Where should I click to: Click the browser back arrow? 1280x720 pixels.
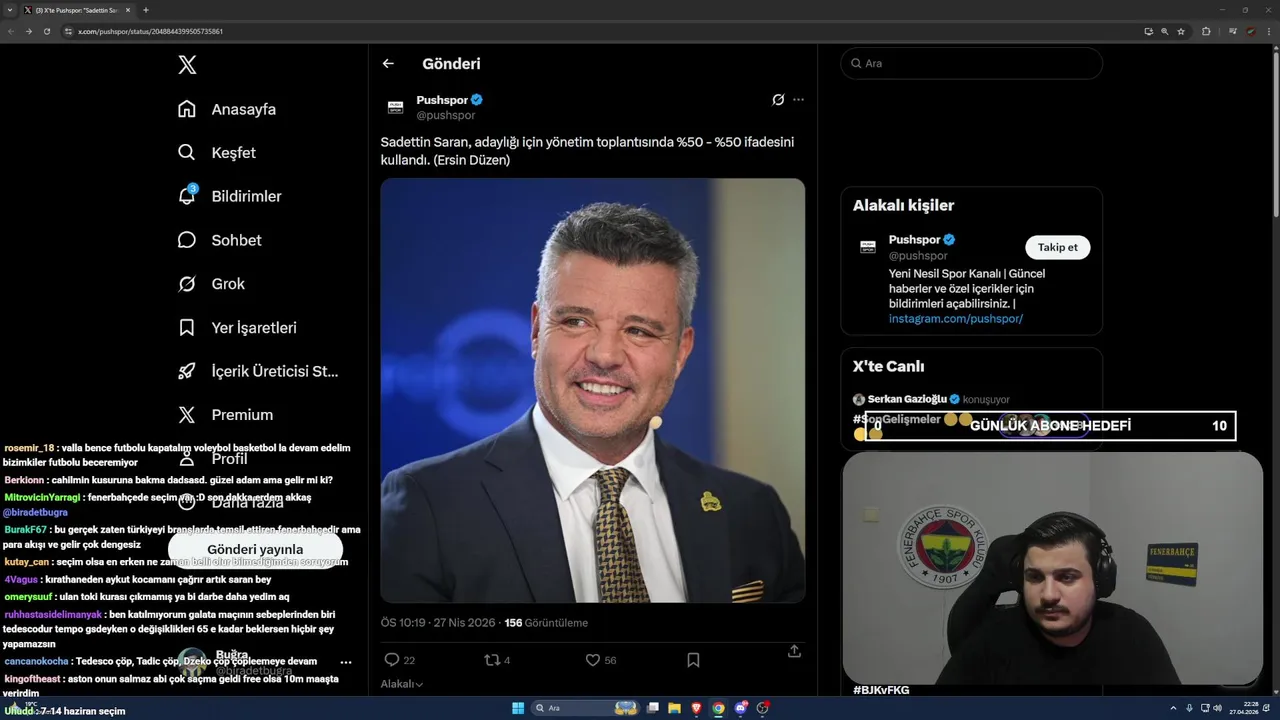coord(11,31)
